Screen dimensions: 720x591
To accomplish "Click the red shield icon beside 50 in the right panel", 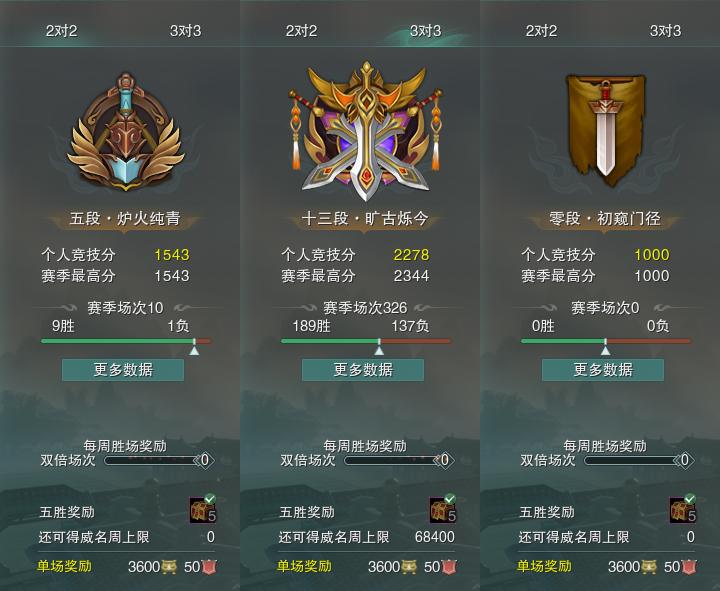I will pos(689,567).
